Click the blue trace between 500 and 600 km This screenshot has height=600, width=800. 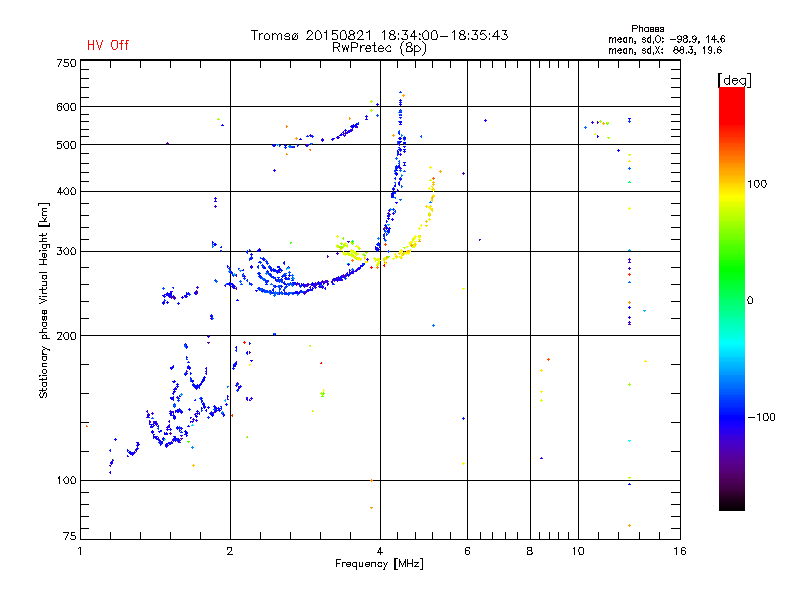[343, 134]
